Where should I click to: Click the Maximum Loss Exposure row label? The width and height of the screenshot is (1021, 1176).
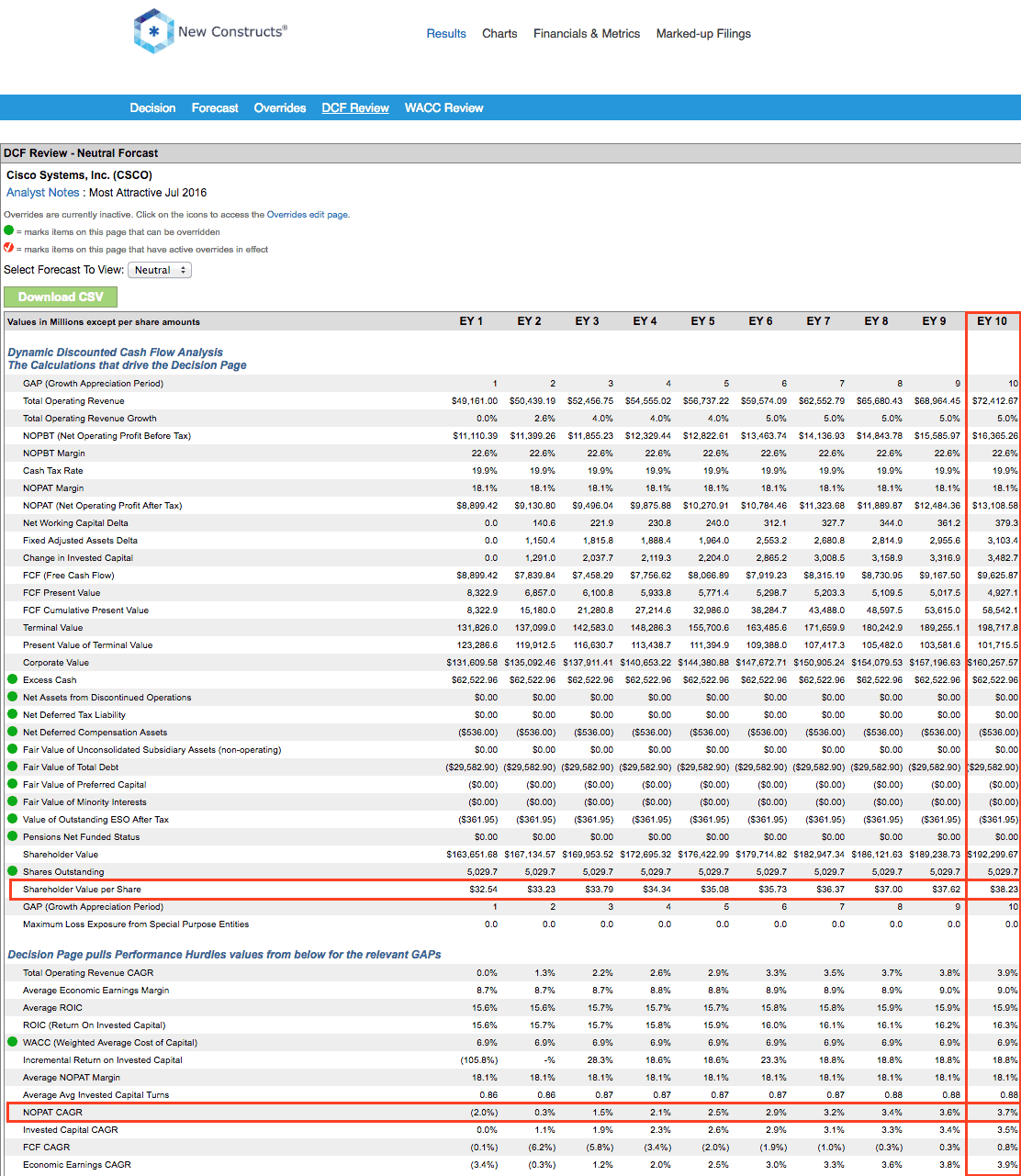136,924
